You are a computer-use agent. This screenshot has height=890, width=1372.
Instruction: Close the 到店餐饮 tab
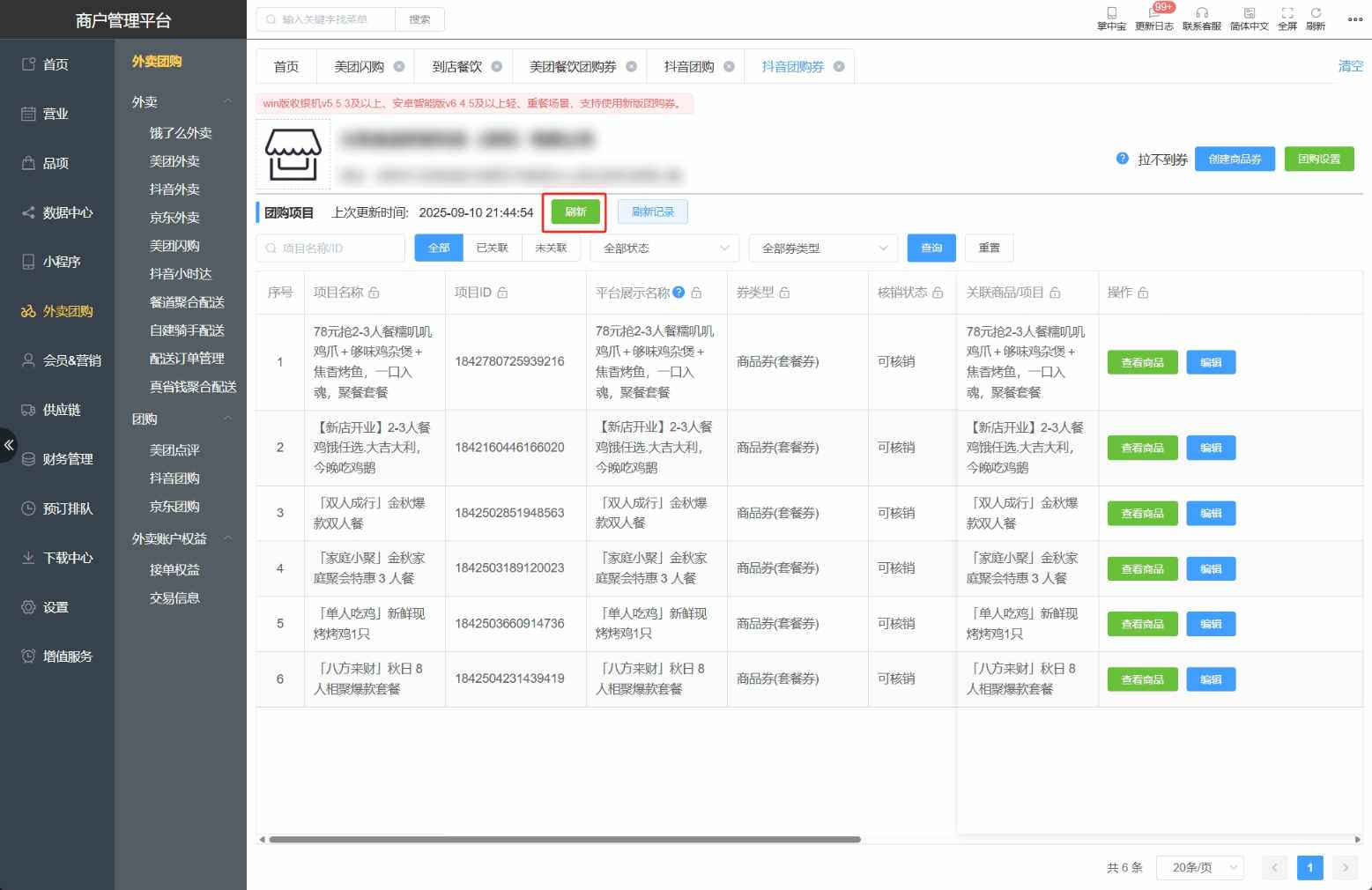click(x=497, y=67)
